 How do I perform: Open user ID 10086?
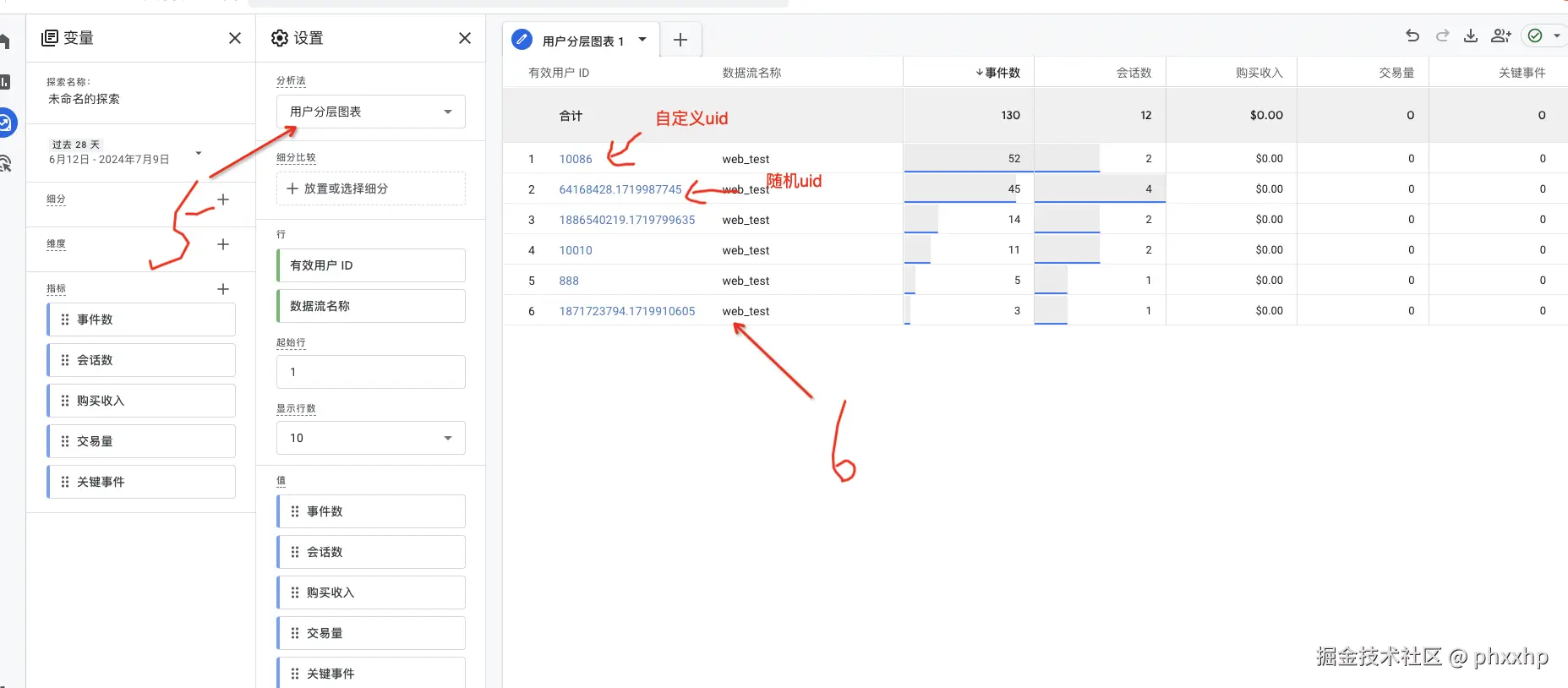point(576,159)
